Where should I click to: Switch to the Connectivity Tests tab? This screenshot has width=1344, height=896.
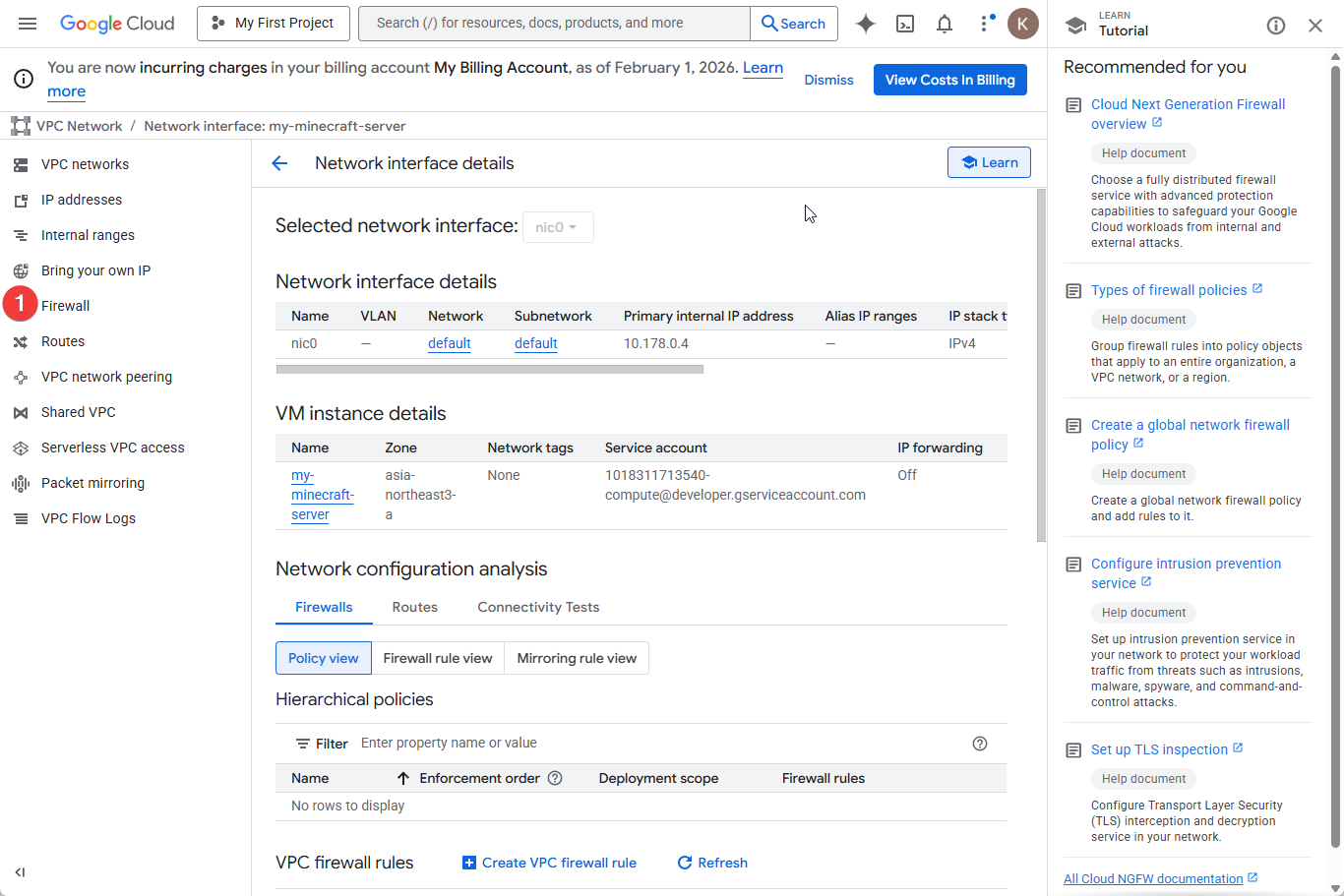pos(538,607)
